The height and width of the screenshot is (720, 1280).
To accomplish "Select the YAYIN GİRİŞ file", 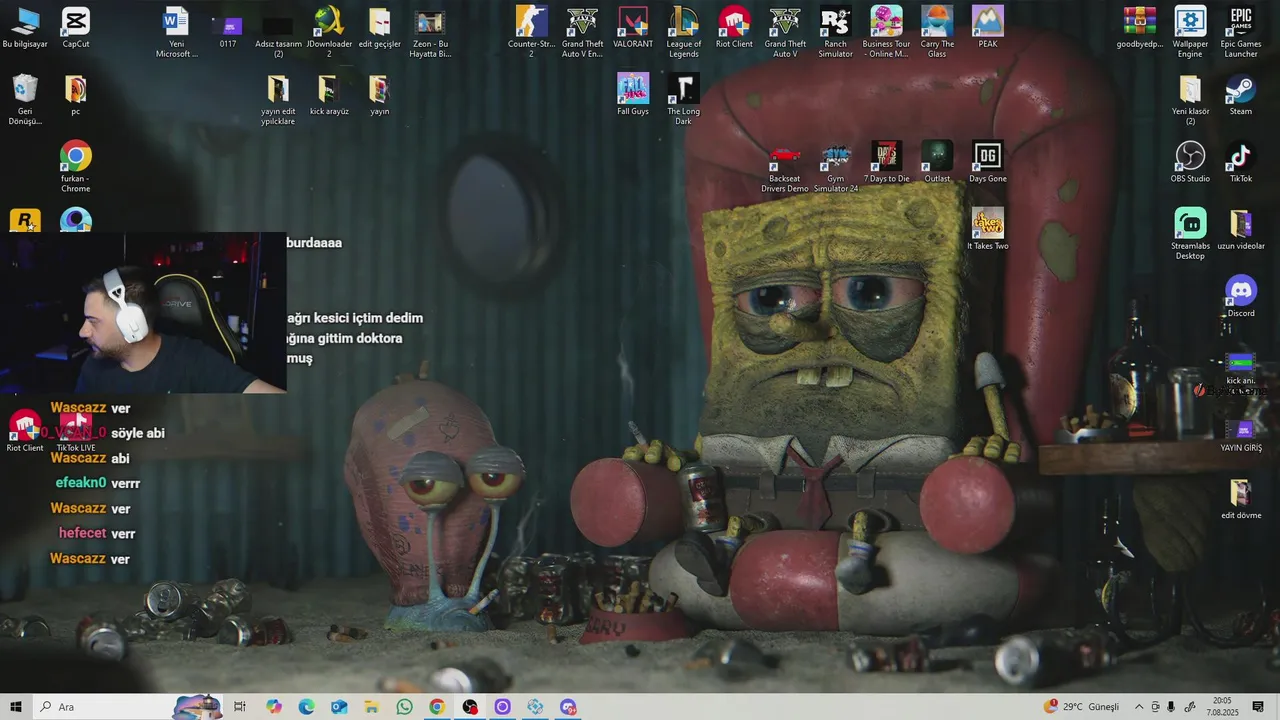I will coord(1241,433).
